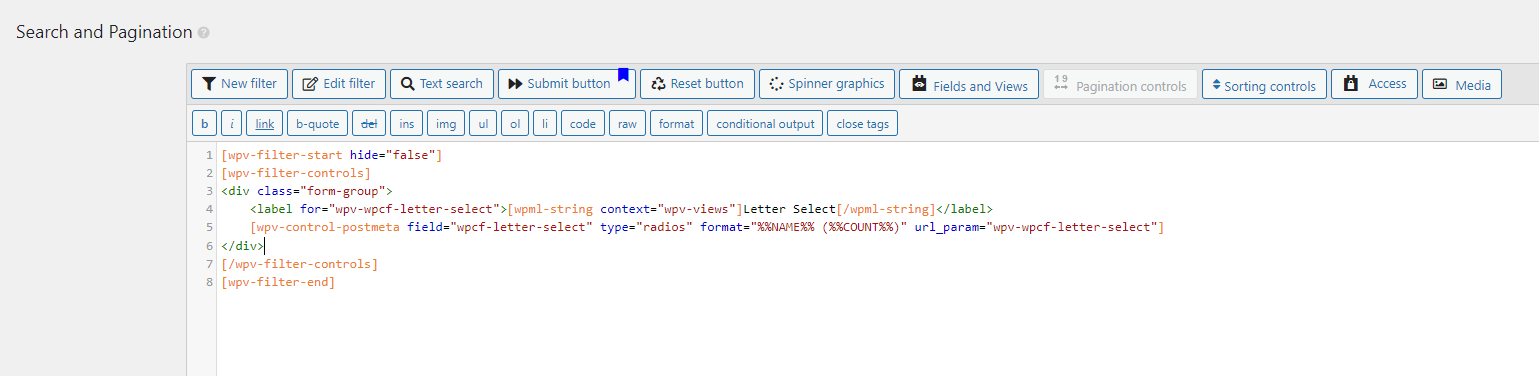Open the Media library button
Screen dimensions: 1539x376
[x=1461, y=84]
